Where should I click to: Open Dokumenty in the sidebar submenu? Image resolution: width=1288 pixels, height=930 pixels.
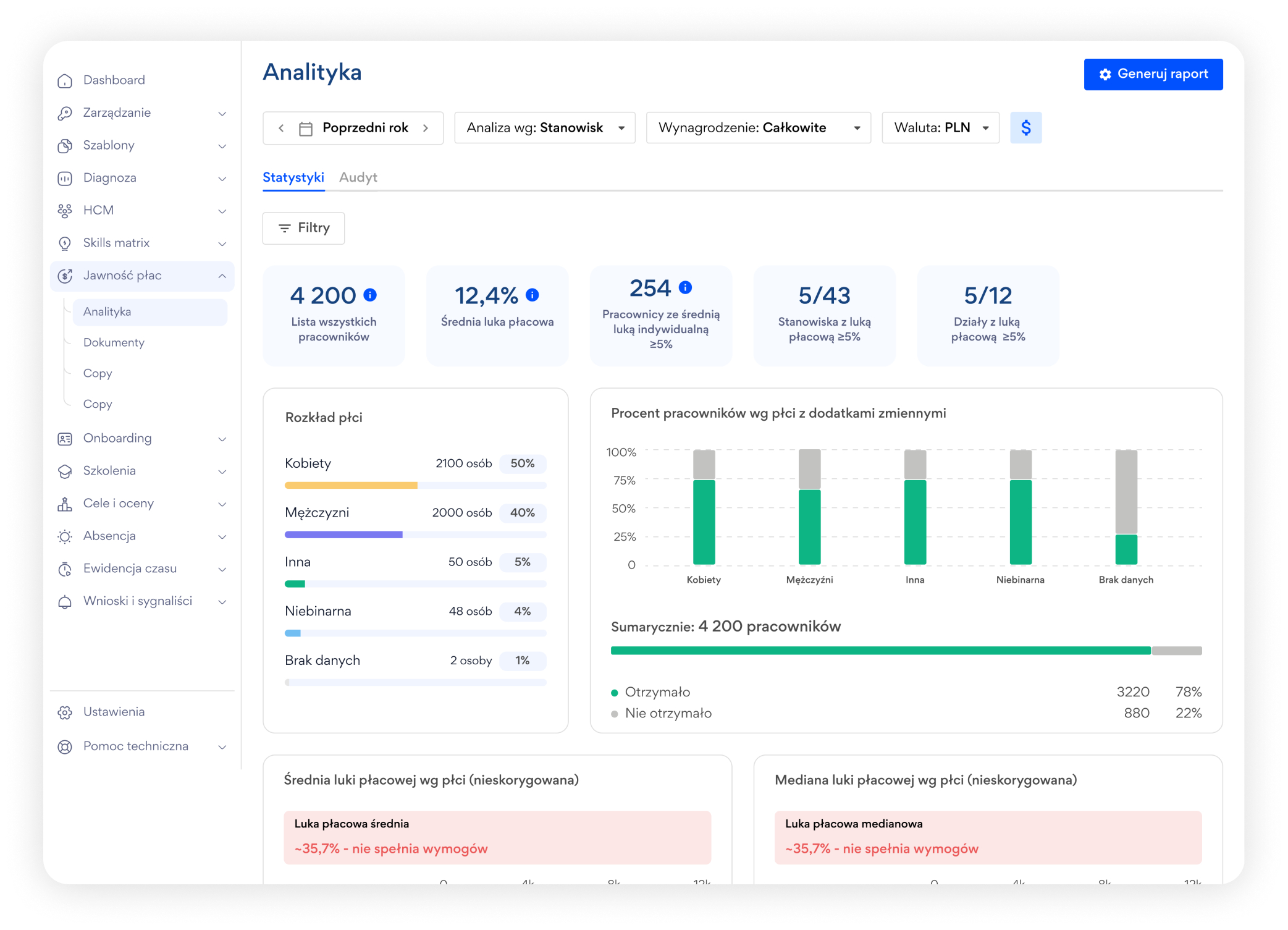pos(114,342)
